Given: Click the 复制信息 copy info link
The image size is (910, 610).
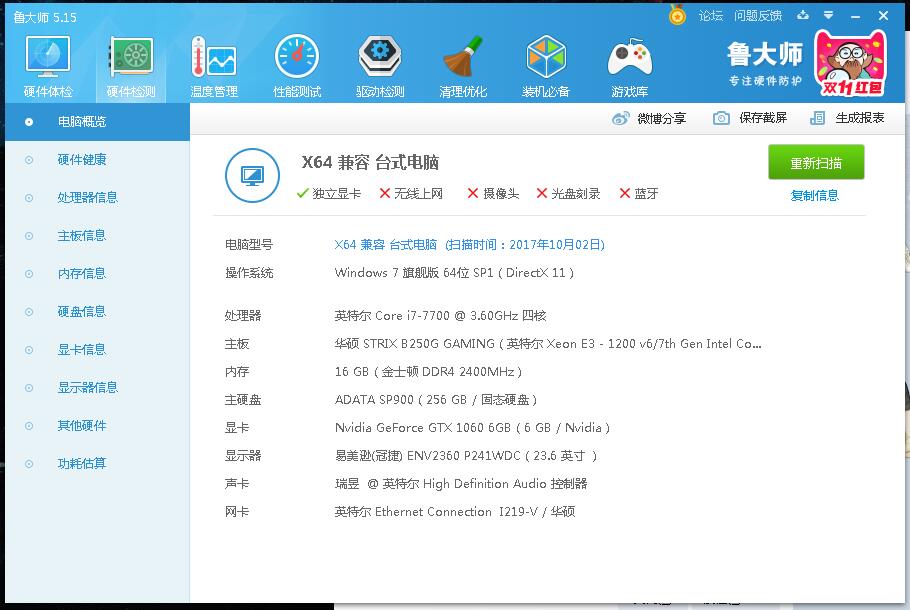Looking at the screenshot, I should click(815, 196).
